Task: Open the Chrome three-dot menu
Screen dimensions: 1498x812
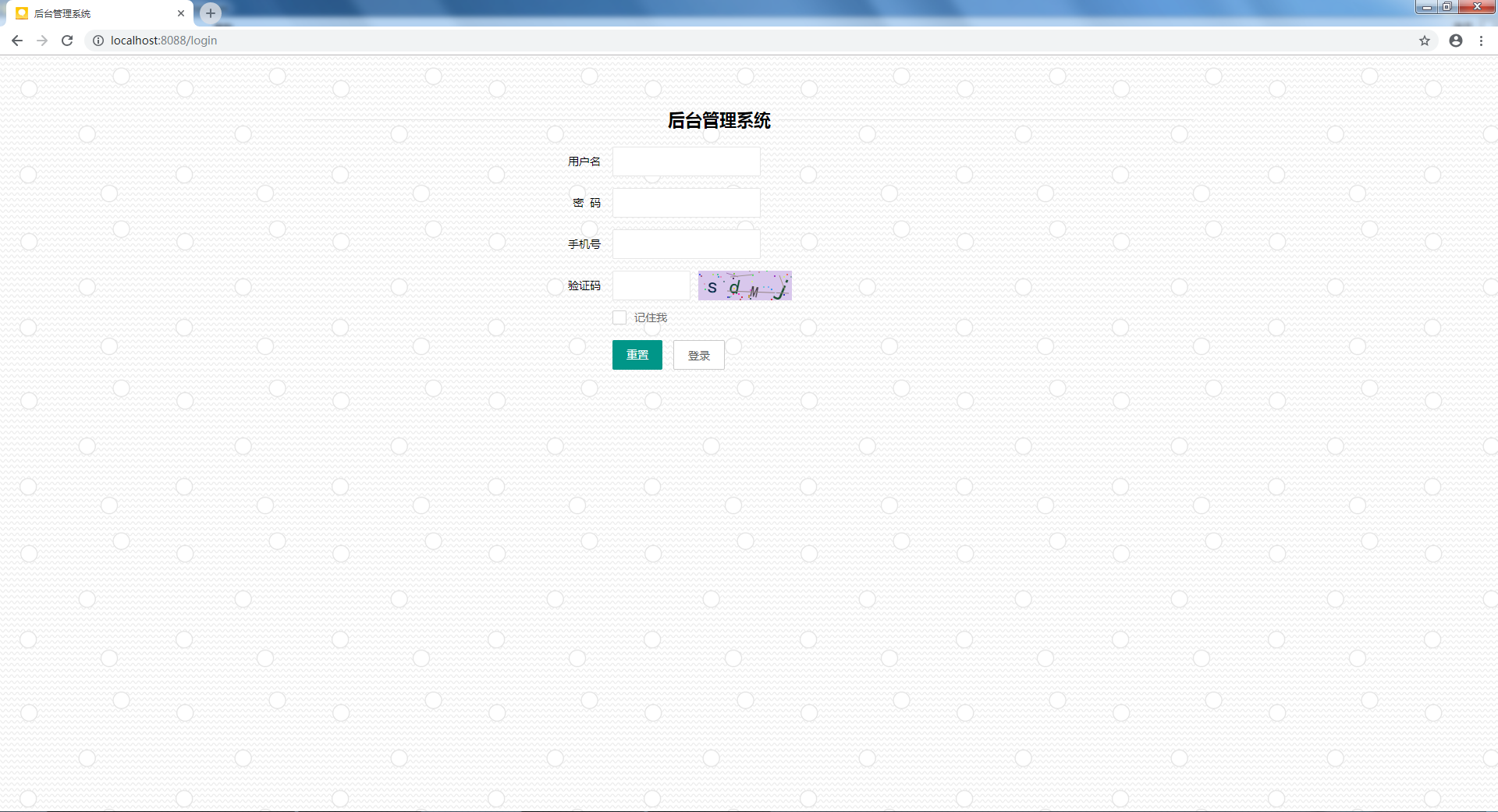Action: click(x=1481, y=41)
